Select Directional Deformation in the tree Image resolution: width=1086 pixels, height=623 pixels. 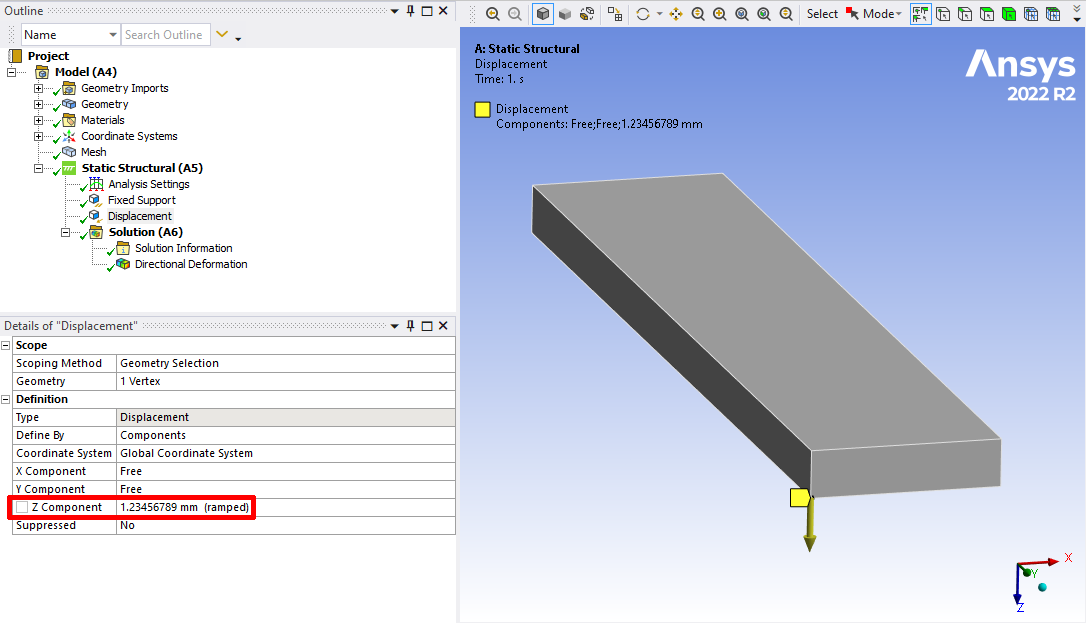click(190, 264)
